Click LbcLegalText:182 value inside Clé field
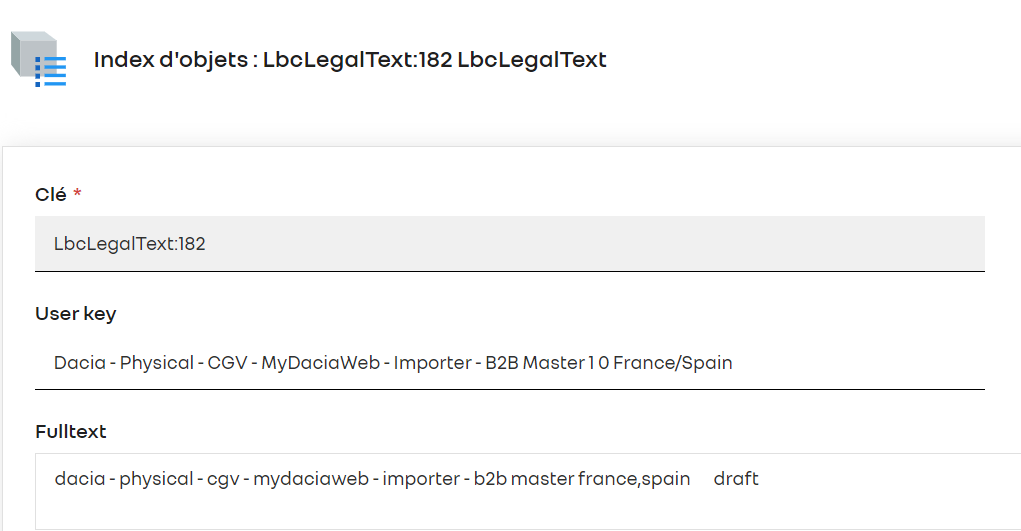 (x=130, y=244)
